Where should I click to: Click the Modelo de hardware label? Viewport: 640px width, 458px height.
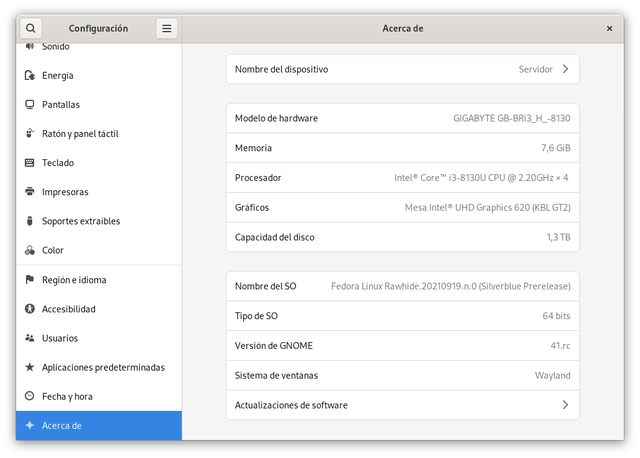[x=276, y=118]
